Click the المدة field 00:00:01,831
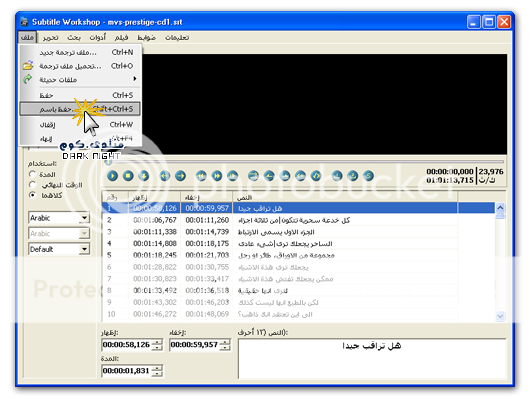Image resolution: width=530 pixels, height=399 pixels. (127, 371)
